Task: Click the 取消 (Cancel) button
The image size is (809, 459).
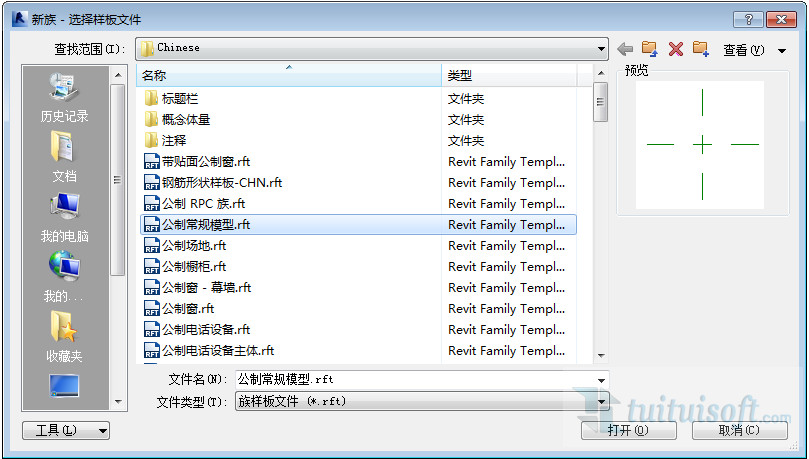Action: (738, 430)
